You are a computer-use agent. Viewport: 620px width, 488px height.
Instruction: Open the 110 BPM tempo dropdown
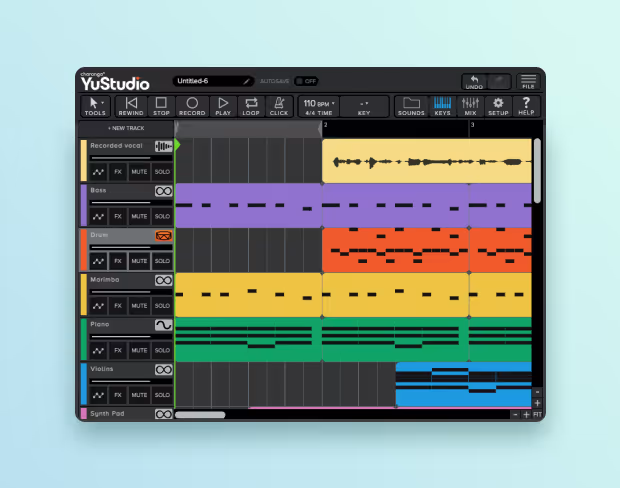pos(319,106)
